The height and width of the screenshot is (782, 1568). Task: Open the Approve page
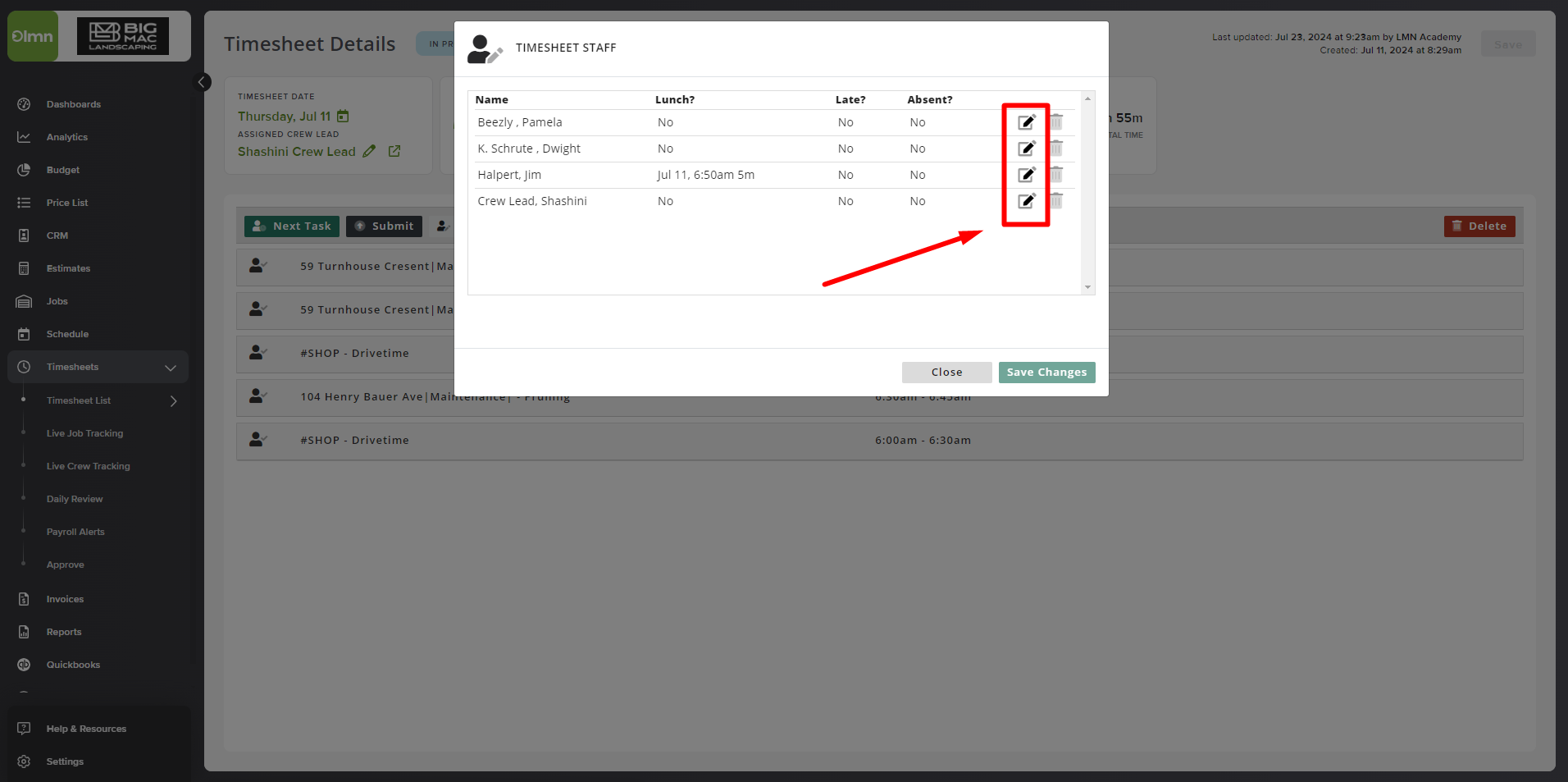[x=66, y=565]
